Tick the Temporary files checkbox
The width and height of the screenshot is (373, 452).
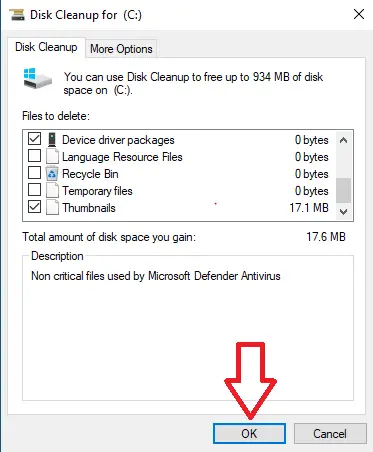(x=34, y=190)
